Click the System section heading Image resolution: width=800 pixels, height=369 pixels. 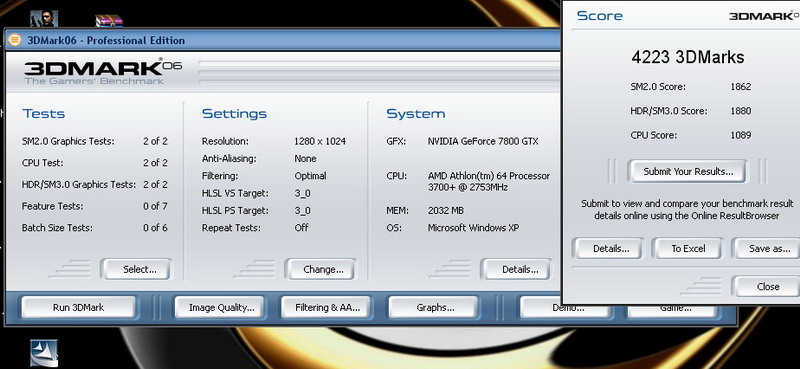(x=415, y=113)
